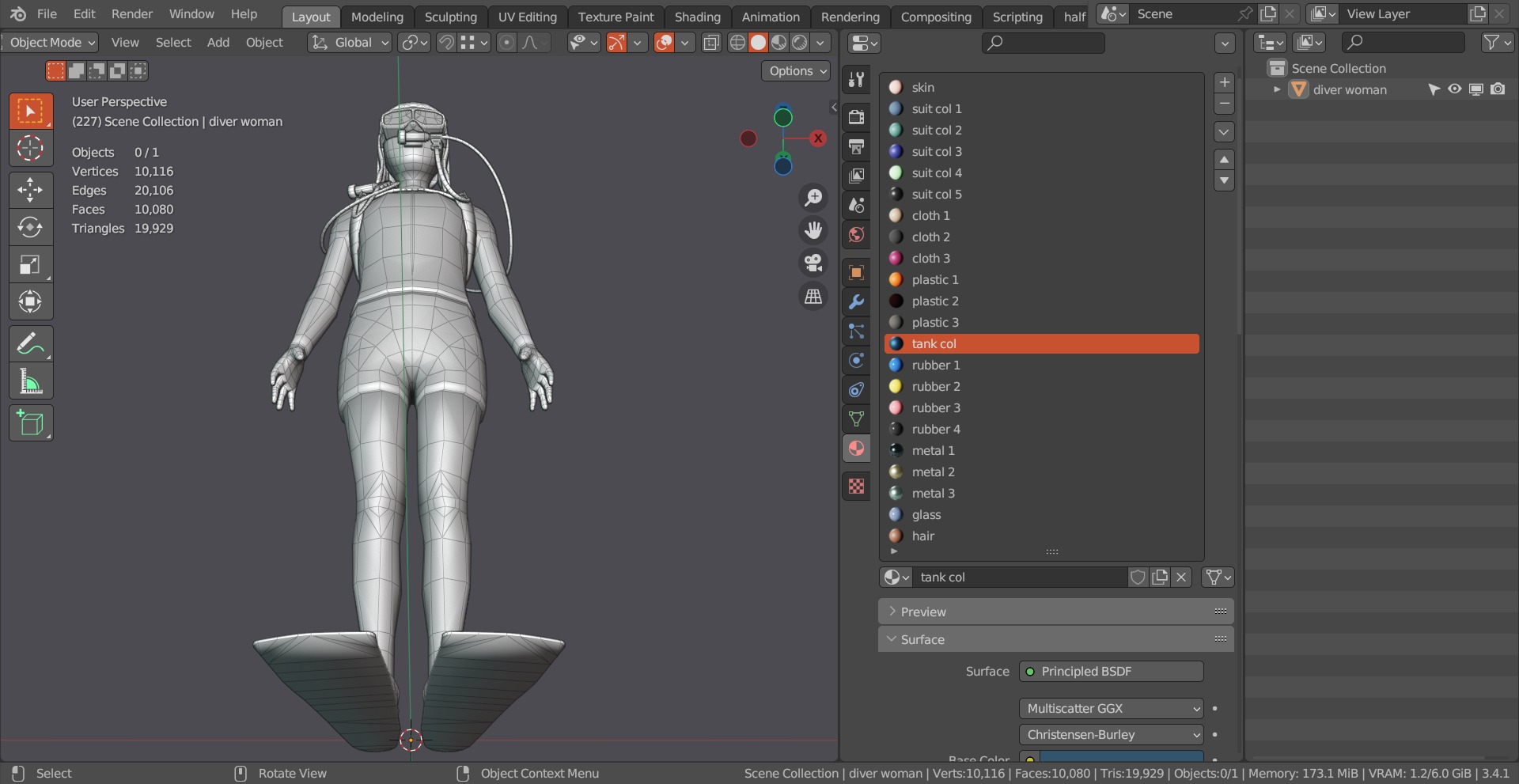Switch to the Sculpting workspace tab
The width and height of the screenshot is (1519, 784).
coord(450,17)
